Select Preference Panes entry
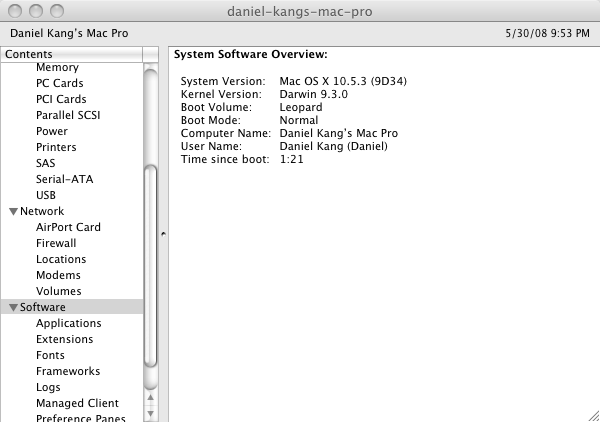600x422 pixels. pyautogui.click(x=81, y=418)
